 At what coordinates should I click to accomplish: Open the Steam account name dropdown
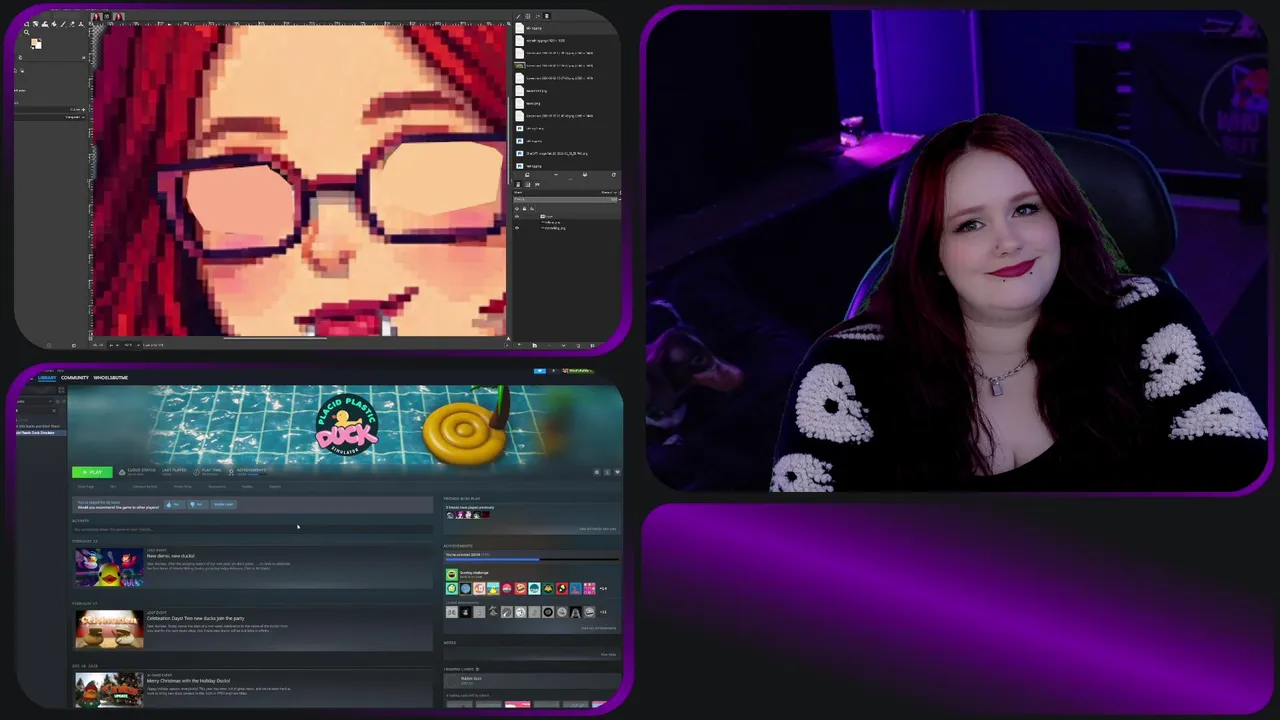pyautogui.click(x=577, y=371)
